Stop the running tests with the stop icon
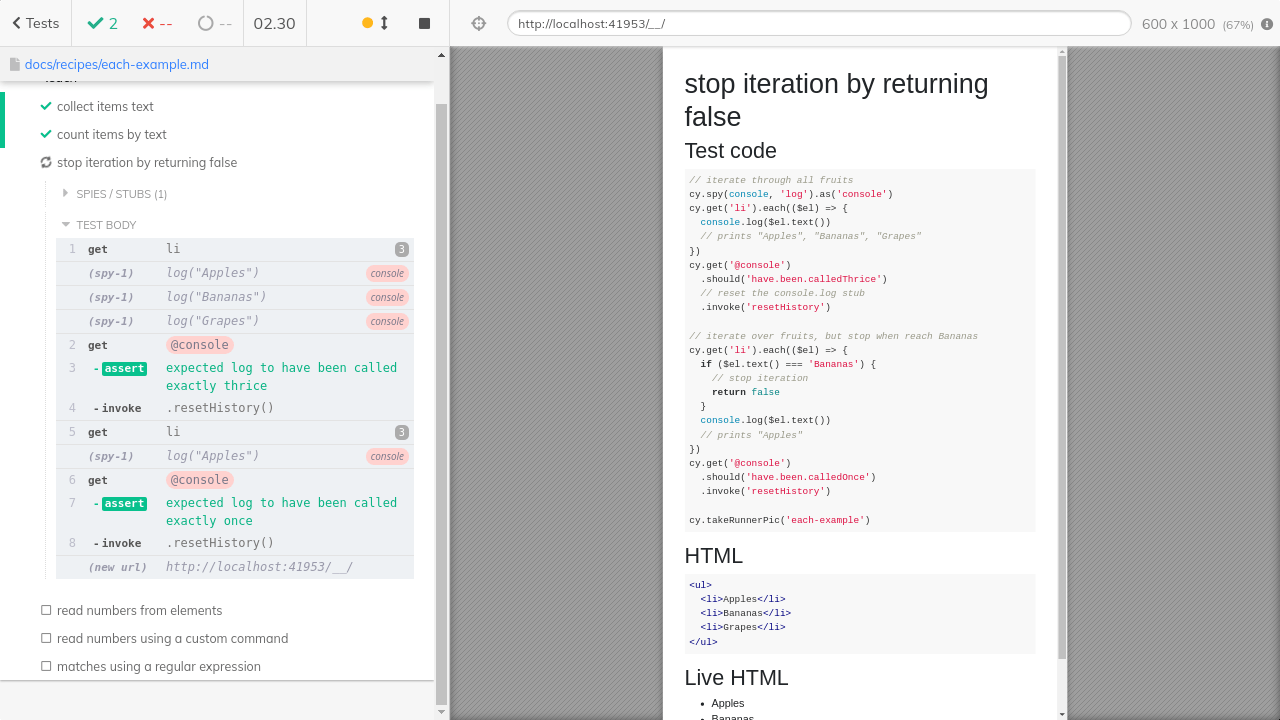 [x=424, y=22]
